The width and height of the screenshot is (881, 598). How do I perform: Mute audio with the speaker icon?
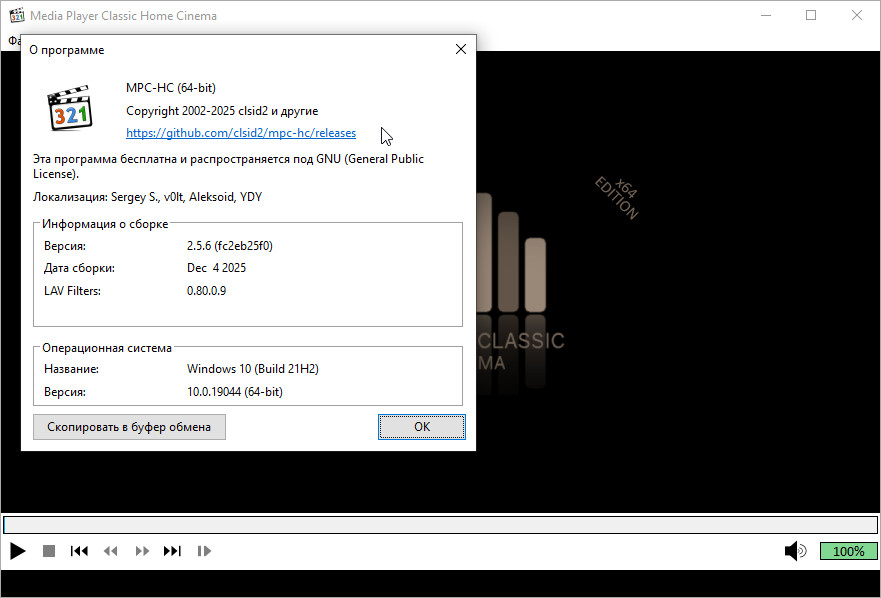tap(795, 551)
